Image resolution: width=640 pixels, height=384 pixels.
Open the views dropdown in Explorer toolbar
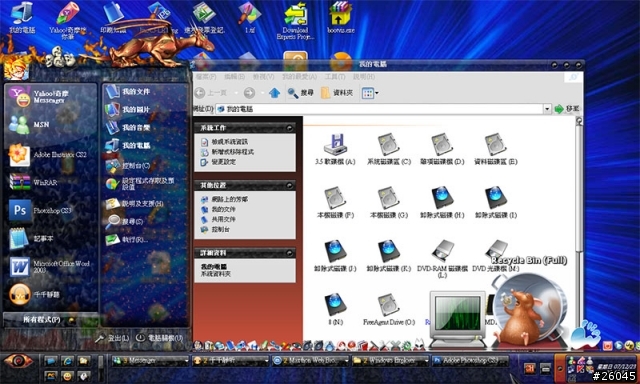(x=370, y=93)
